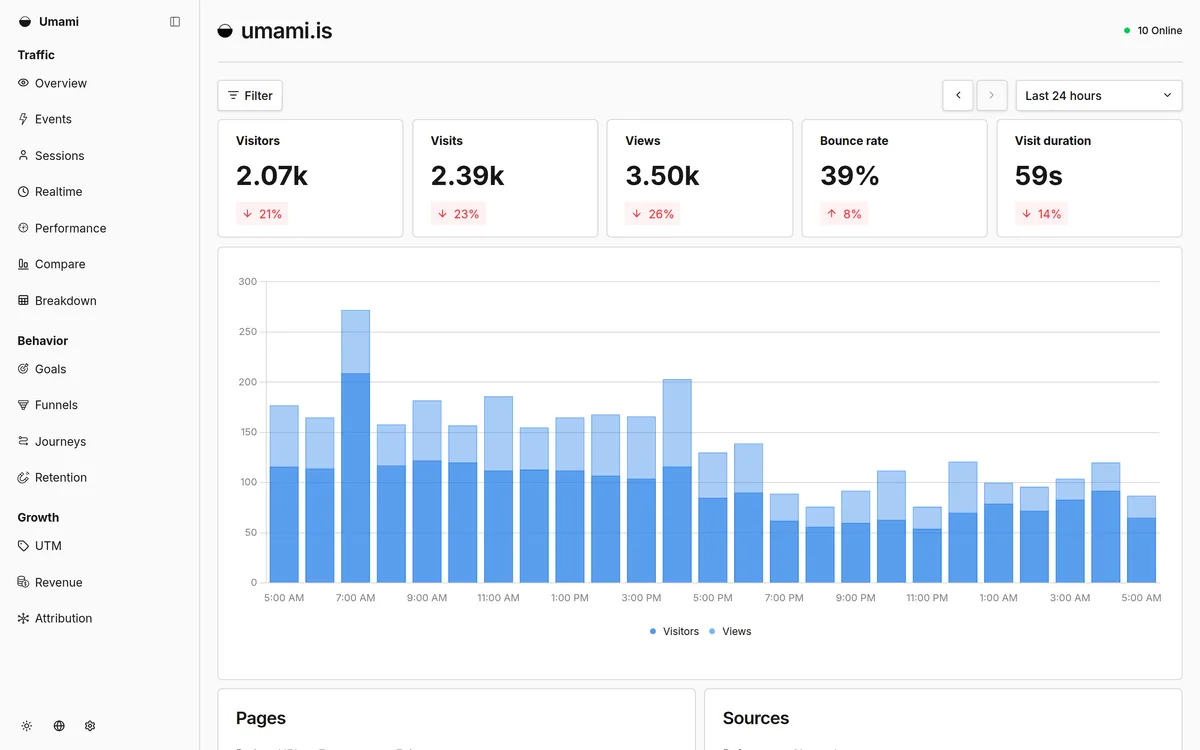Click the 8% change badge under Bounce rate
Viewport: 1200px width, 750px height.
coord(843,214)
